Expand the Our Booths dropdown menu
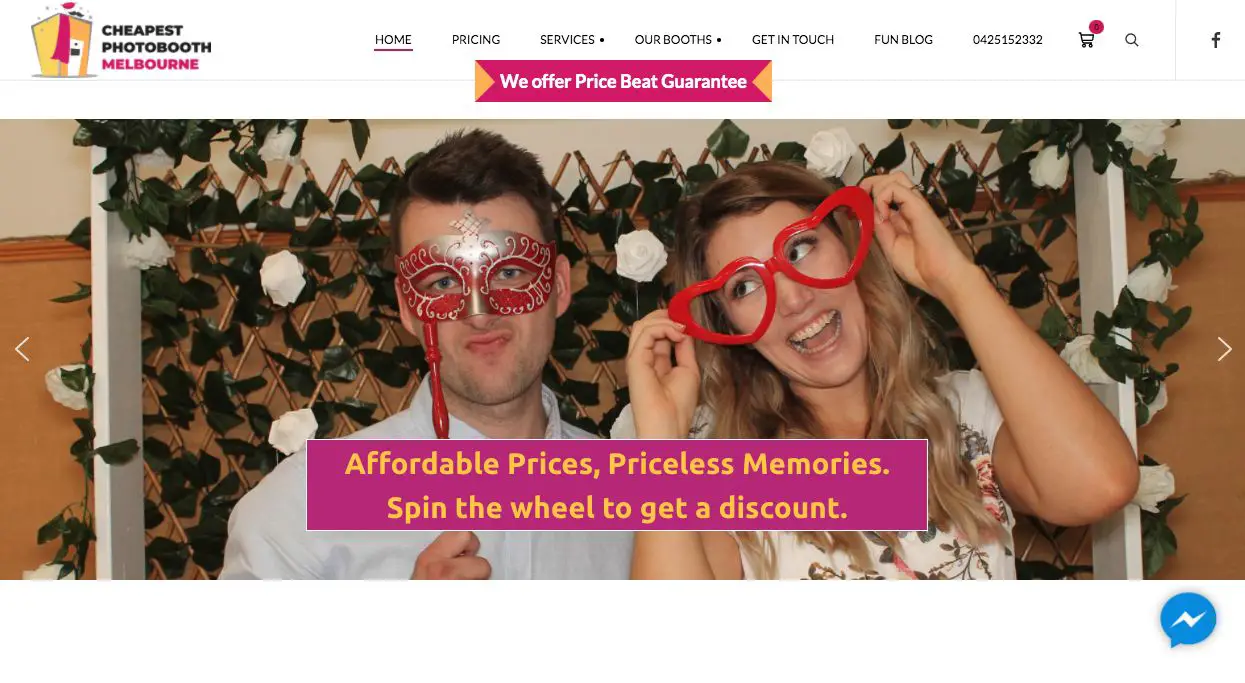Viewport: 1245px width, 683px height. [x=673, y=40]
